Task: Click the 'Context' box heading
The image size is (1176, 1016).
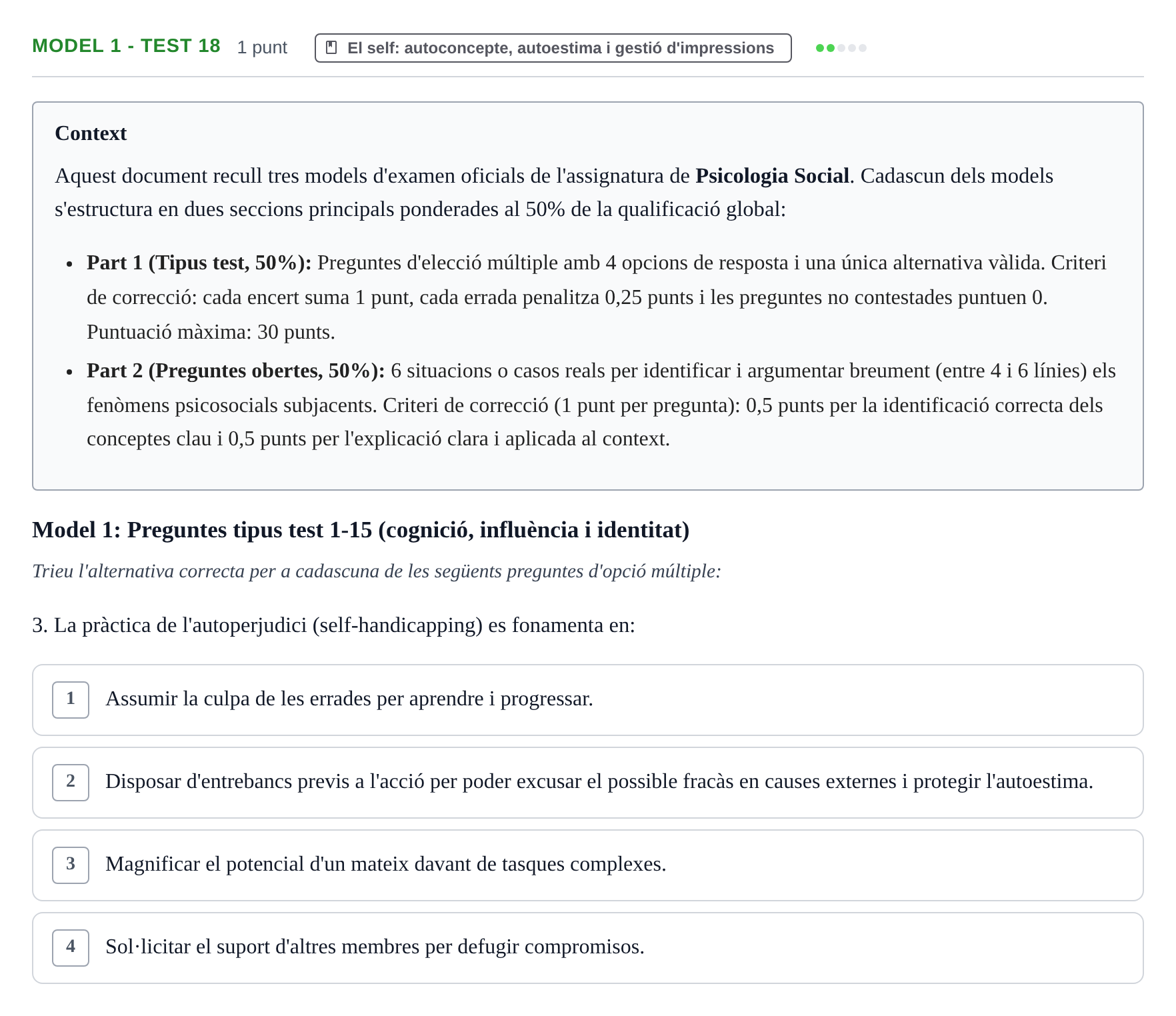Action: pos(91,133)
